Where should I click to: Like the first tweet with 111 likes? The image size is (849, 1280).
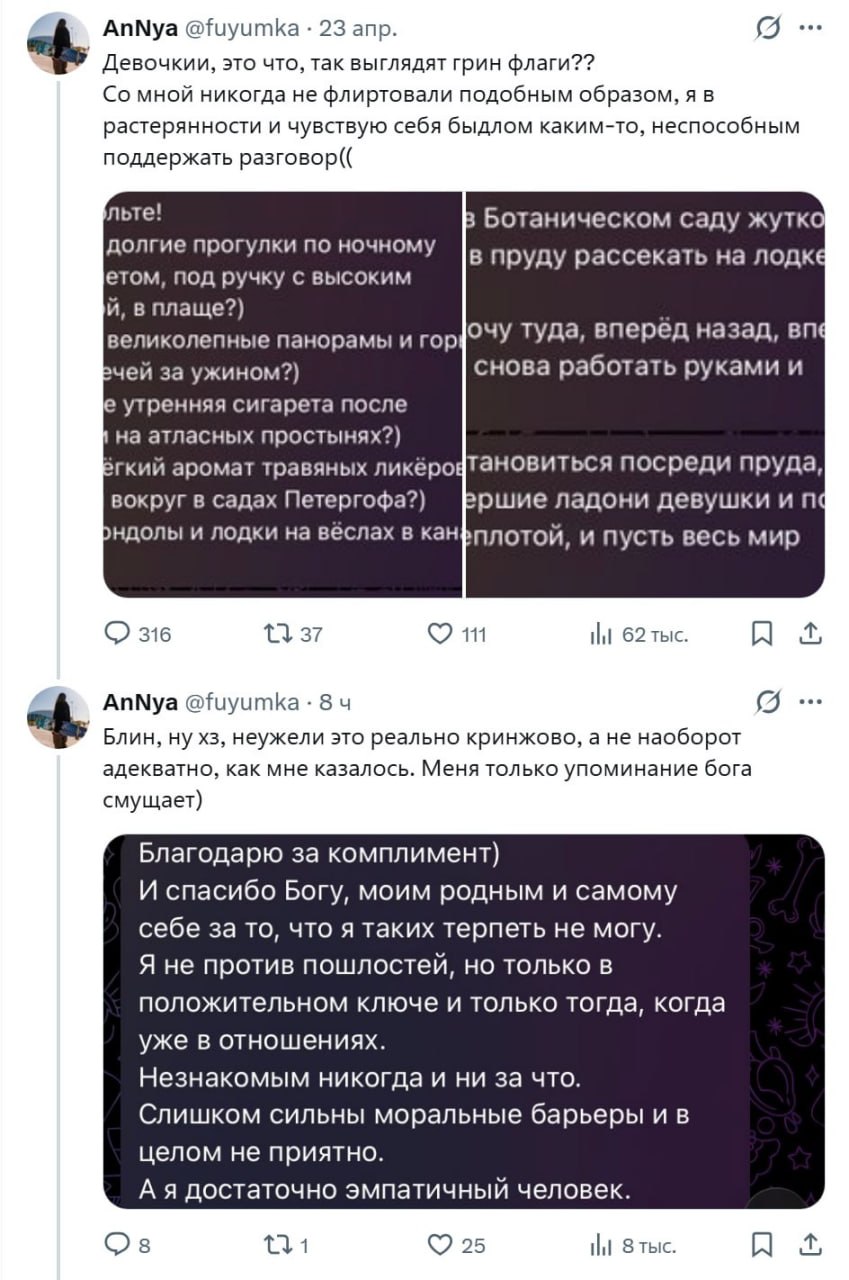coord(439,634)
